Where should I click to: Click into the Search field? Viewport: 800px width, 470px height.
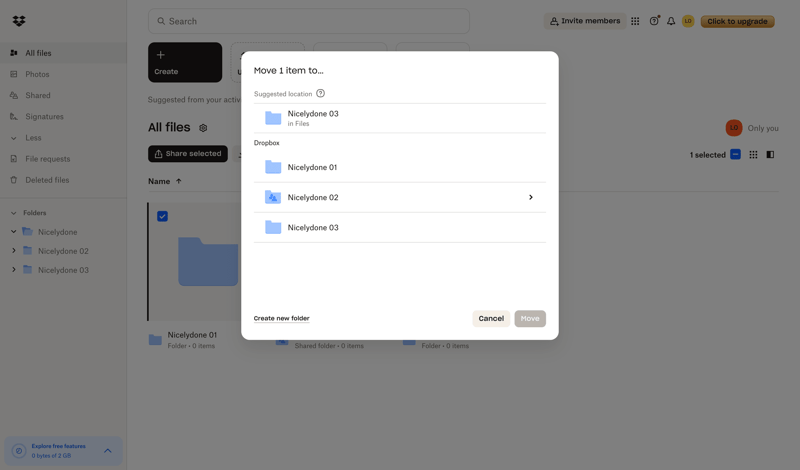pos(309,21)
